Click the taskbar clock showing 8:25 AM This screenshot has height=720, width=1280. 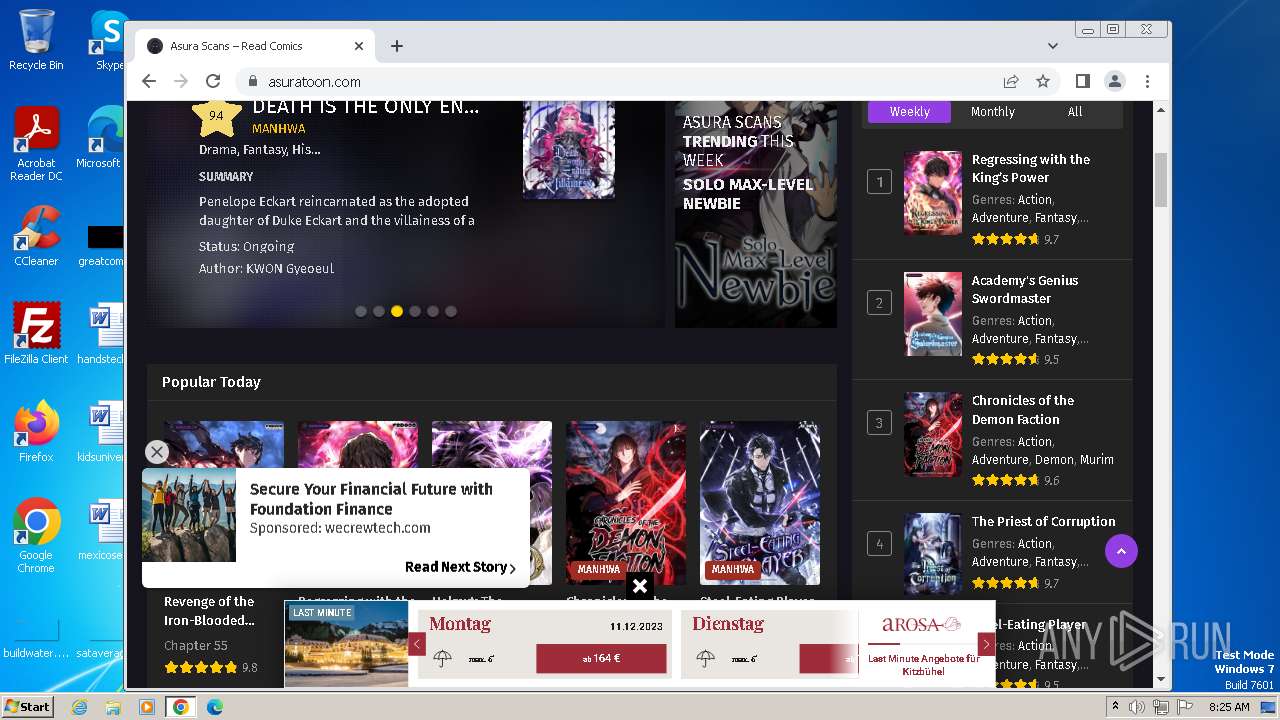(1229, 707)
